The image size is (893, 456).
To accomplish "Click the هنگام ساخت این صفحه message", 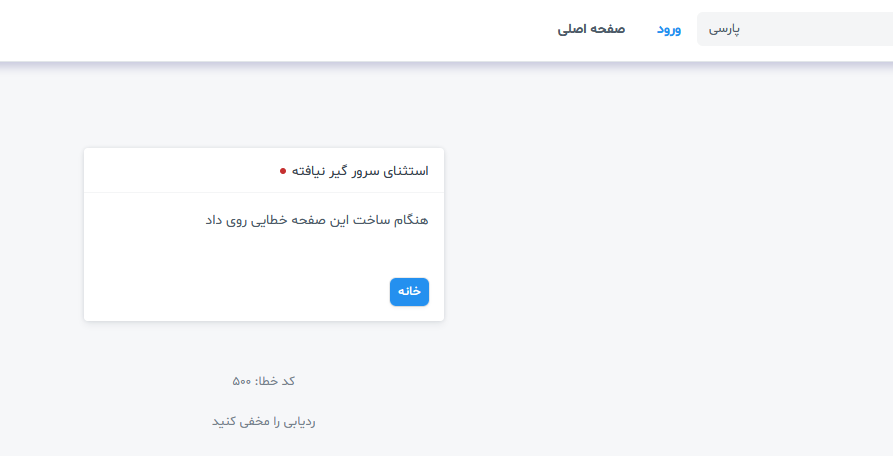I will tap(317, 220).
